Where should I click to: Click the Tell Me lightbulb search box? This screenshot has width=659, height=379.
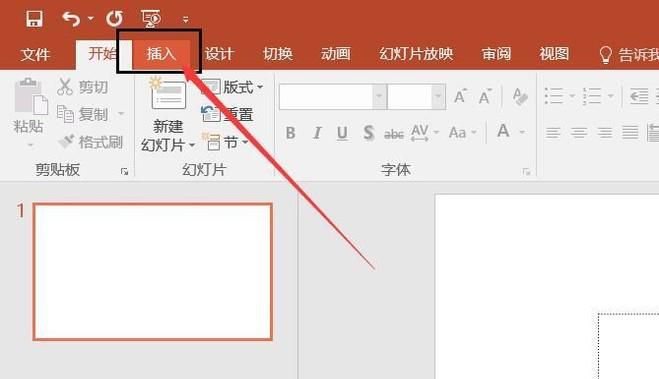(628, 54)
